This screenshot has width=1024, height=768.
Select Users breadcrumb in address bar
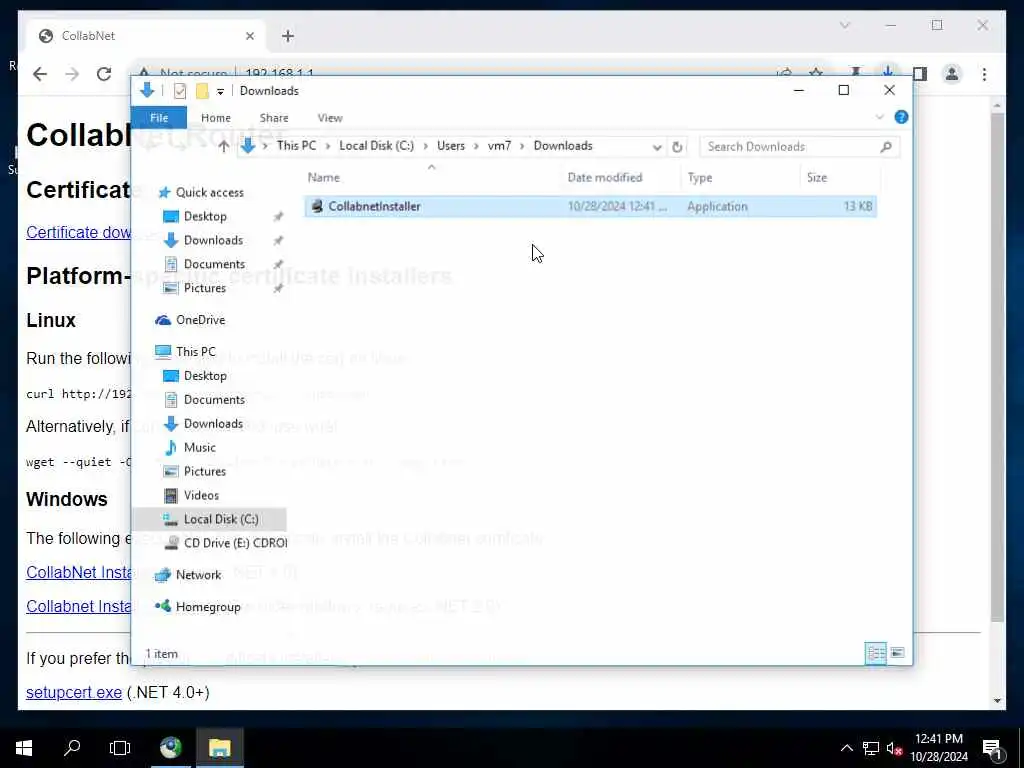point(451,146)
